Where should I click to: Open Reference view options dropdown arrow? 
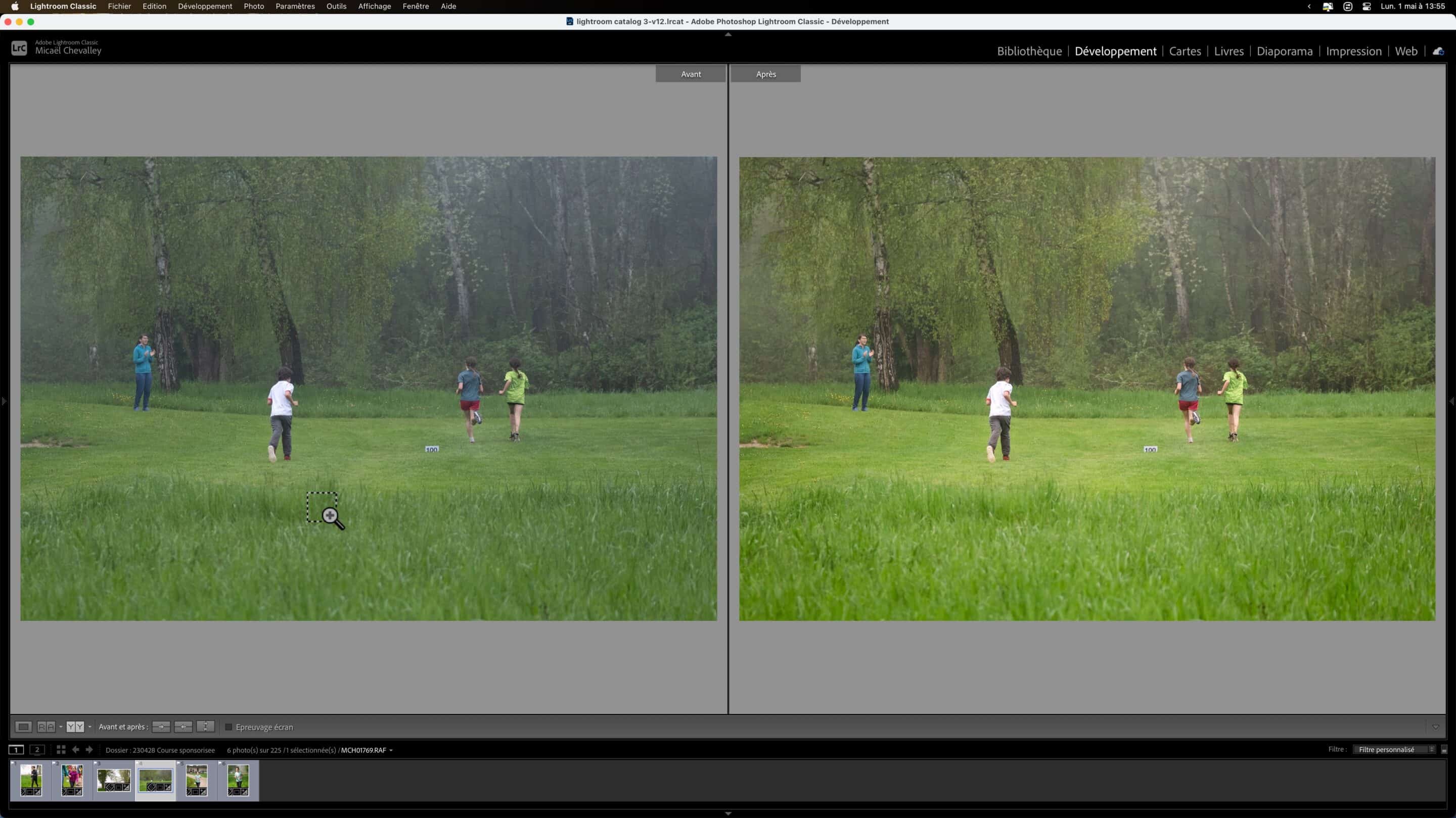61,727
